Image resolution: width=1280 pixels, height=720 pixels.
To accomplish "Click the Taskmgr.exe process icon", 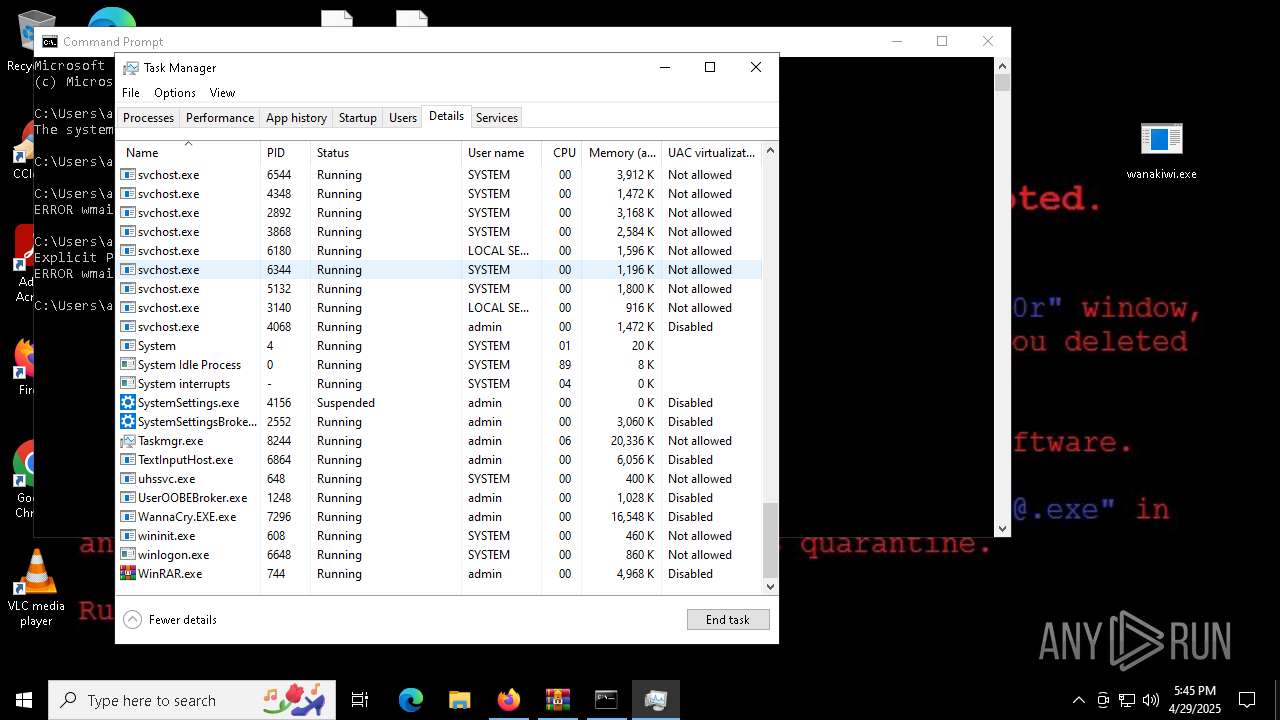I will 128,441.
